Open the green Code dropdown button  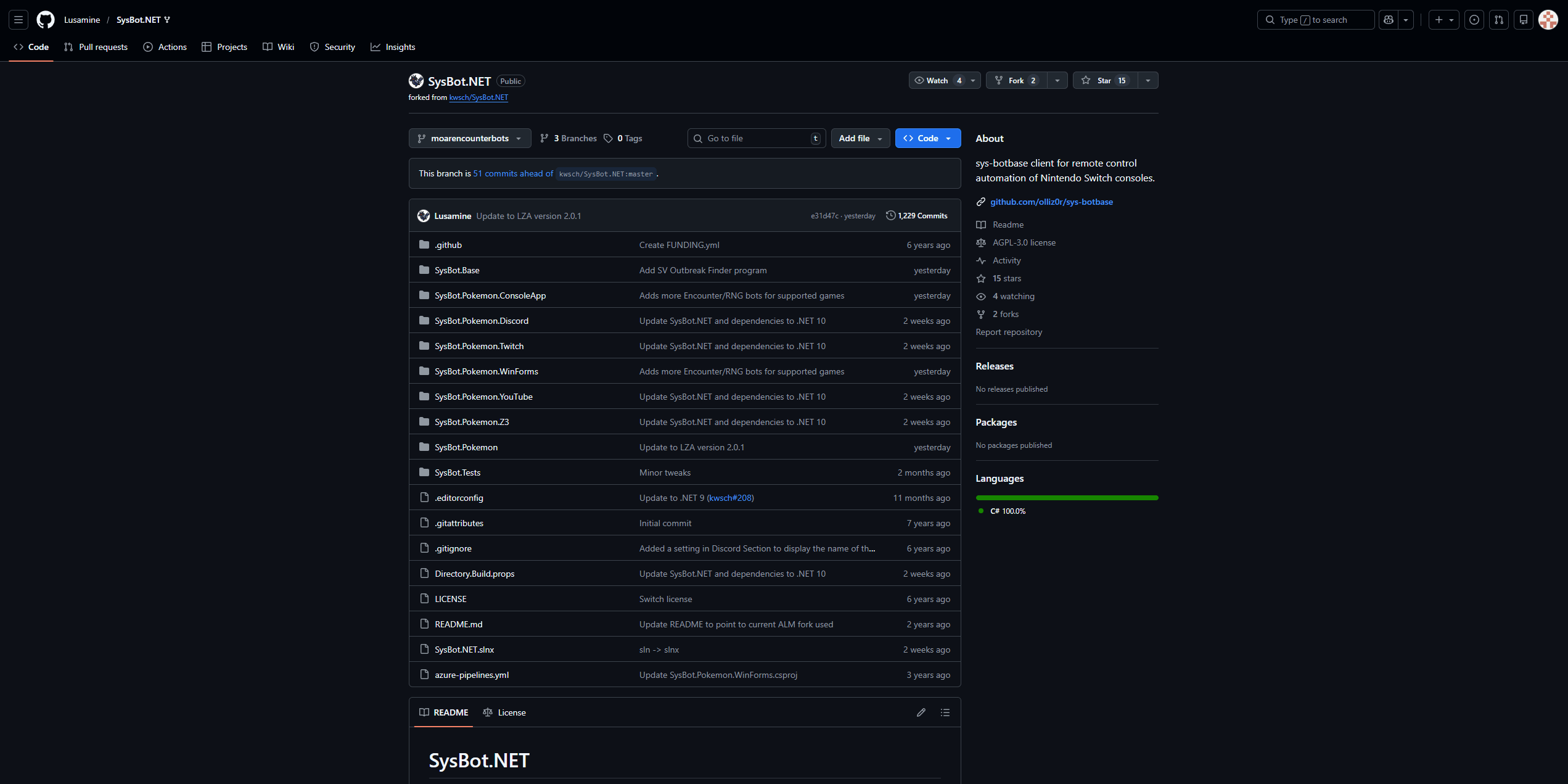927,138
